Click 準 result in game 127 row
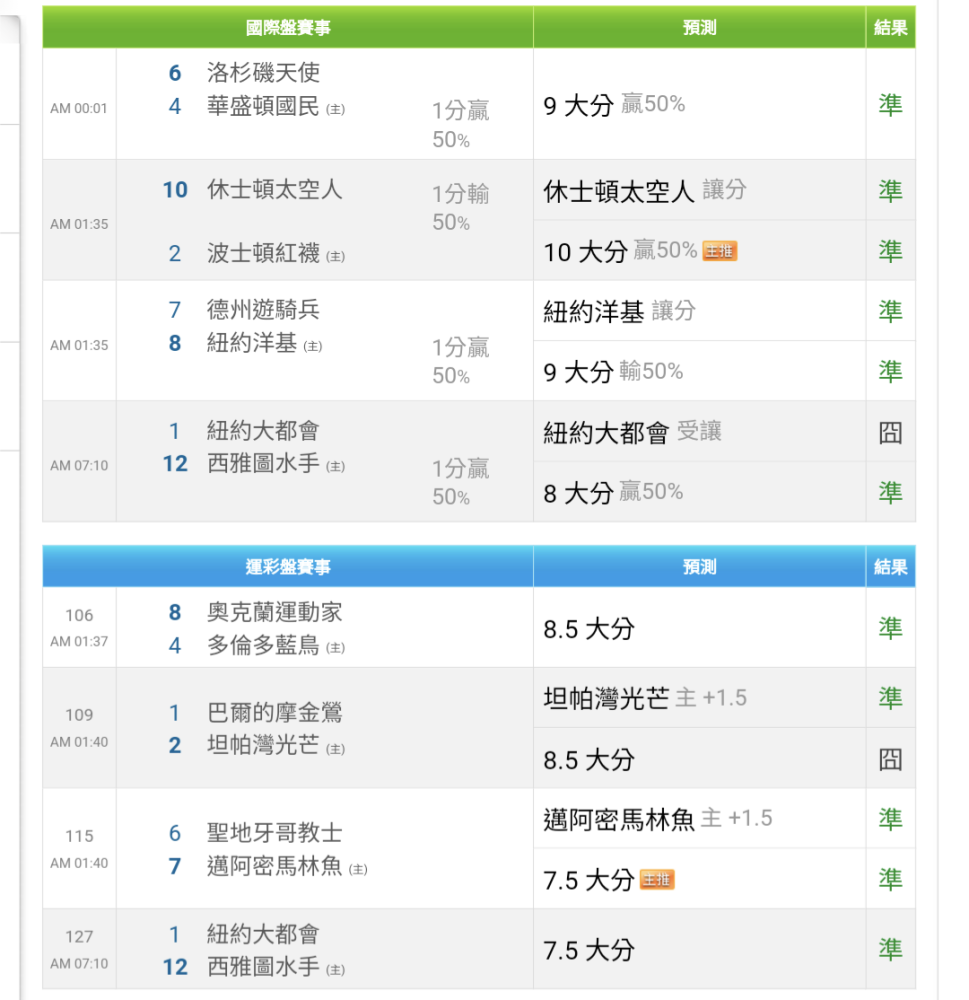The width and height of the screenshot is (969, 1000). pos(891,950)
